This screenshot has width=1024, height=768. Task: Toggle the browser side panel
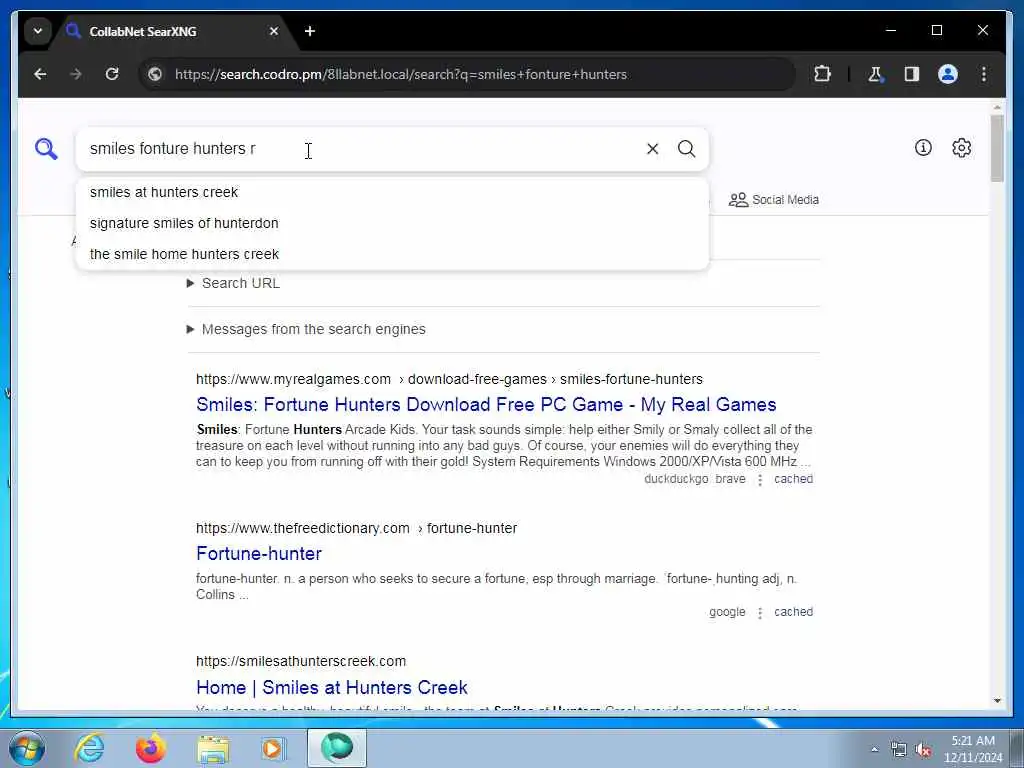click(912, 74)
